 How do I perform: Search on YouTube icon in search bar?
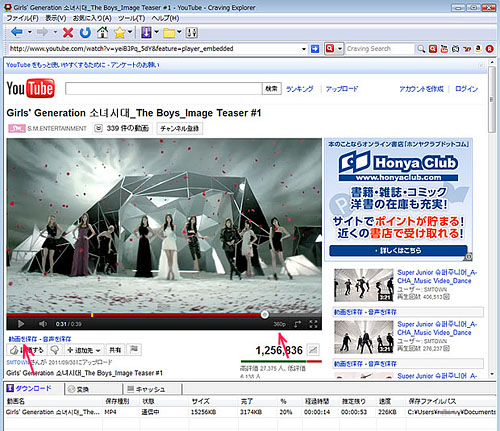pos(444,49)
